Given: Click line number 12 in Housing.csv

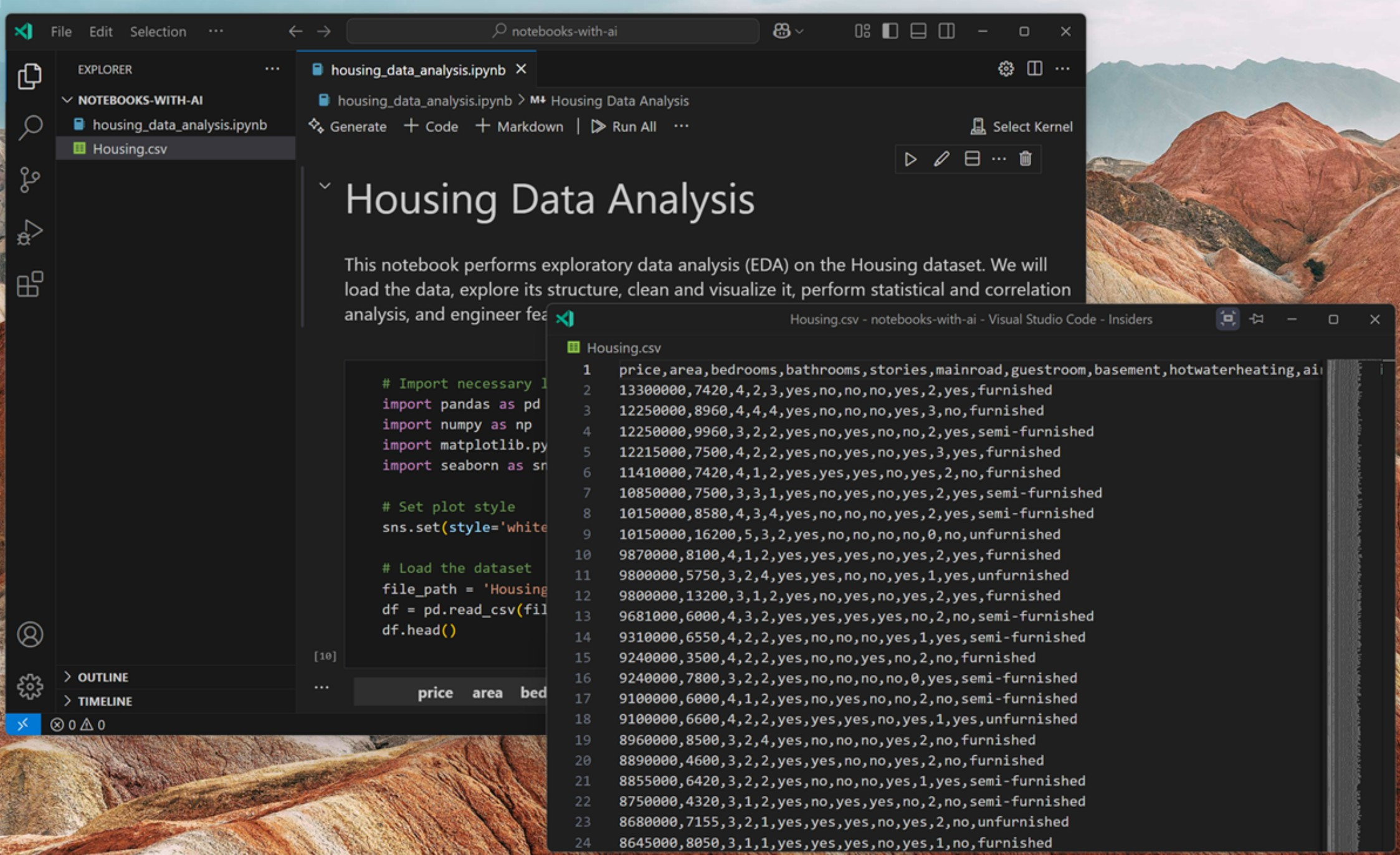Looking at the screenshot, I should pos(583,596).
